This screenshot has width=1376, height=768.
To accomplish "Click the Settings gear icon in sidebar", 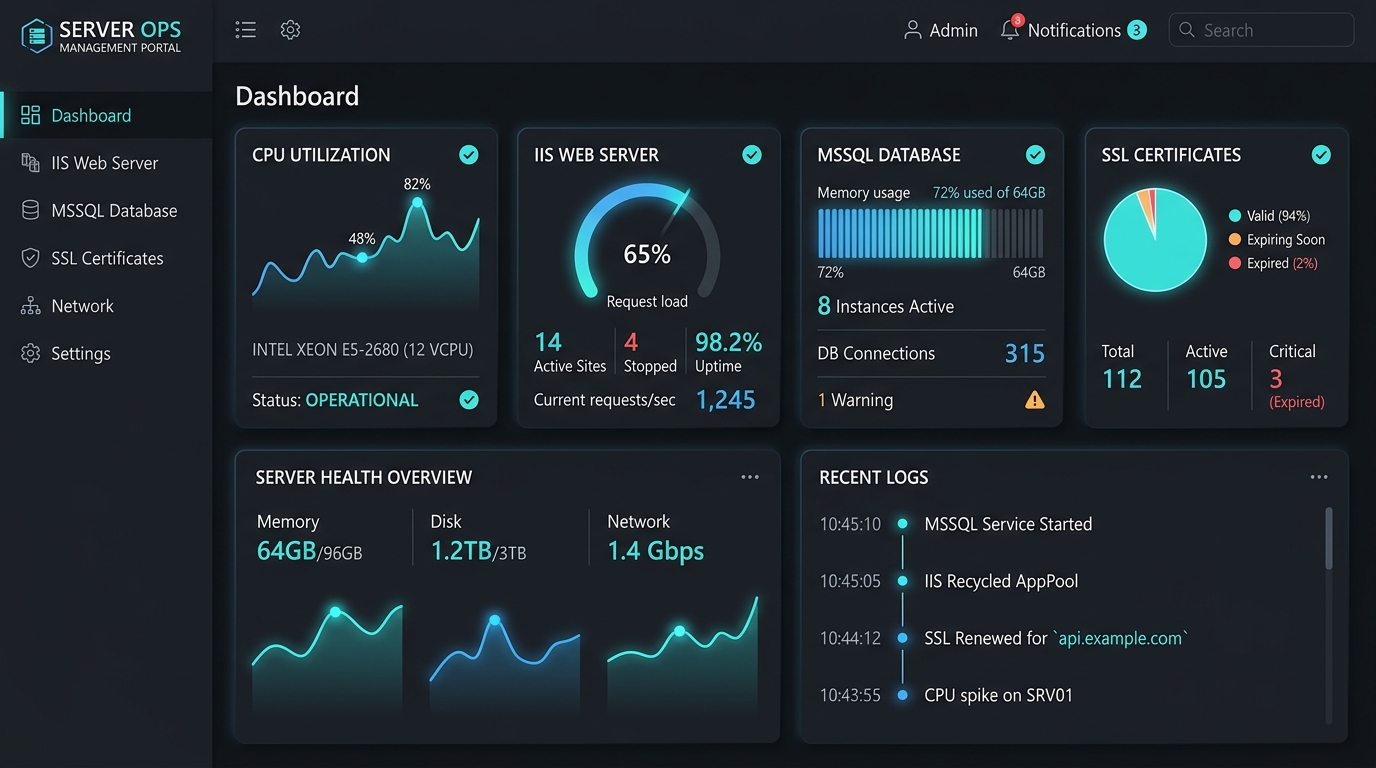I will [31, 353].
